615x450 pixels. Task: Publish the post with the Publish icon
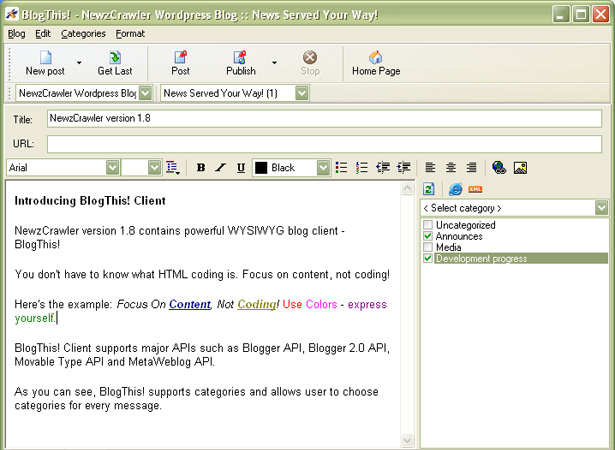pos(240,58)
